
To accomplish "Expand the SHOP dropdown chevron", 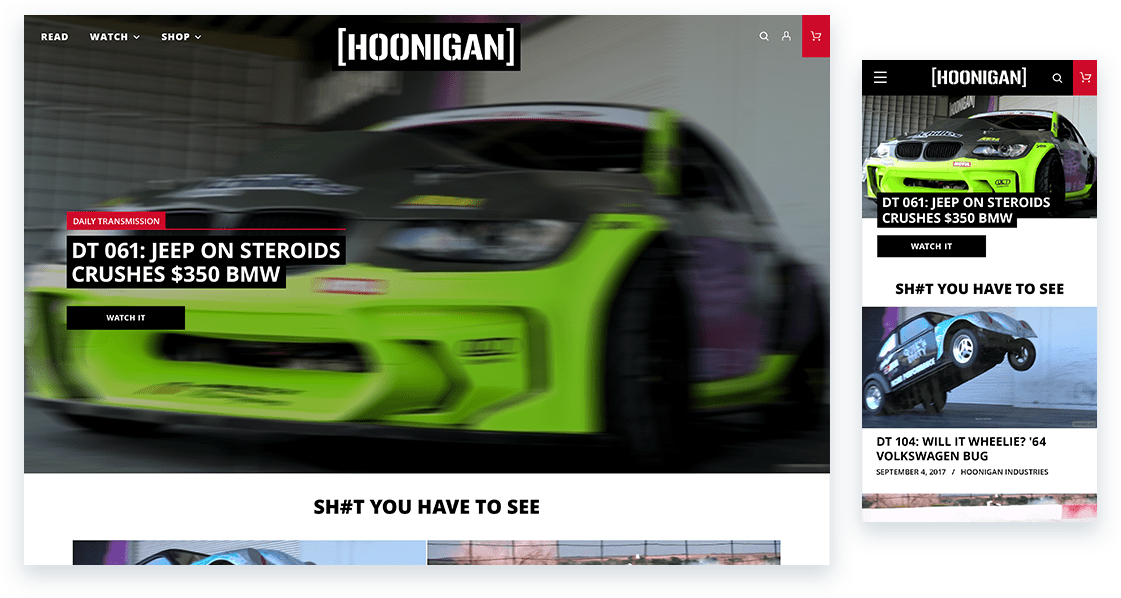I will pos(196,37).
